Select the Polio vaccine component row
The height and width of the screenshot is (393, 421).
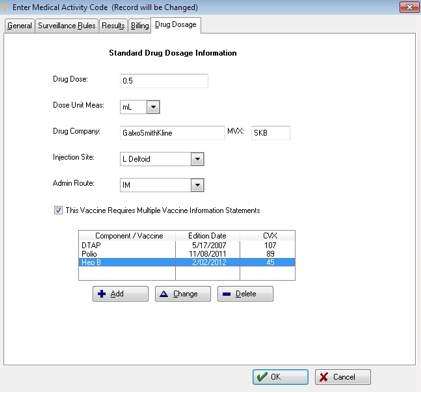(187, 254)
